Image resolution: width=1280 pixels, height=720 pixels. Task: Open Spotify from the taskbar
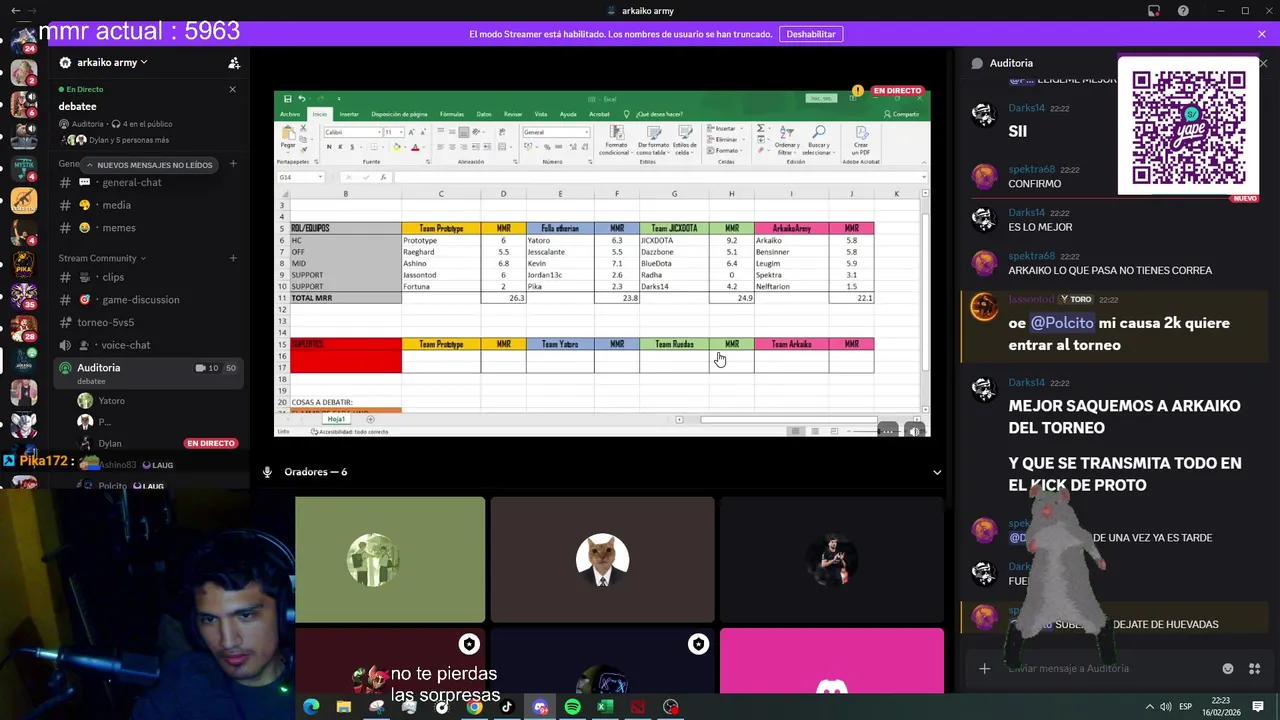[x=572, y=707]
